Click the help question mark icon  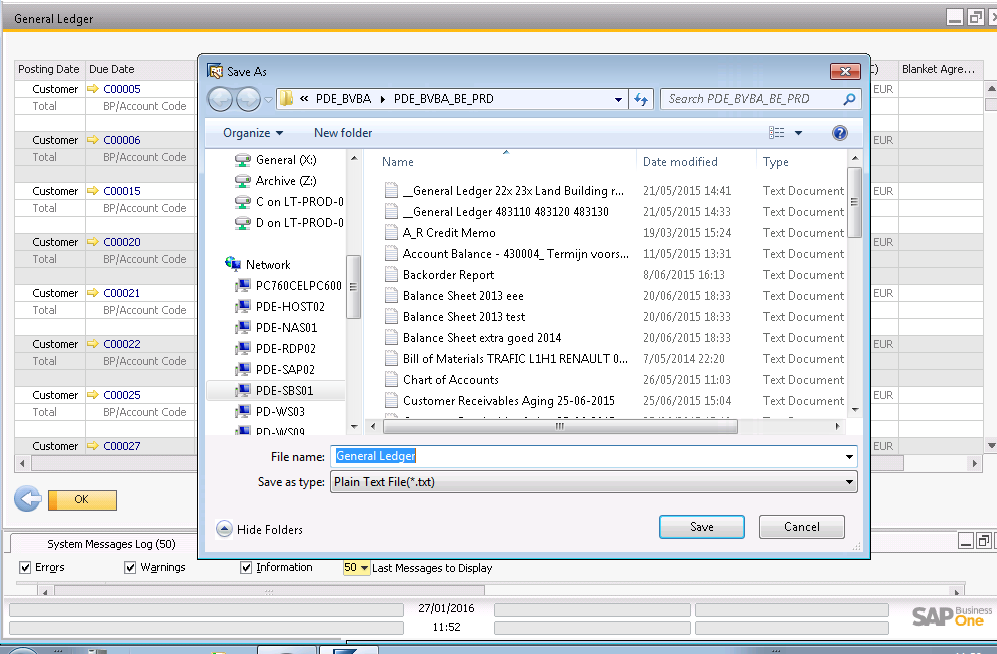coord(839,133)
